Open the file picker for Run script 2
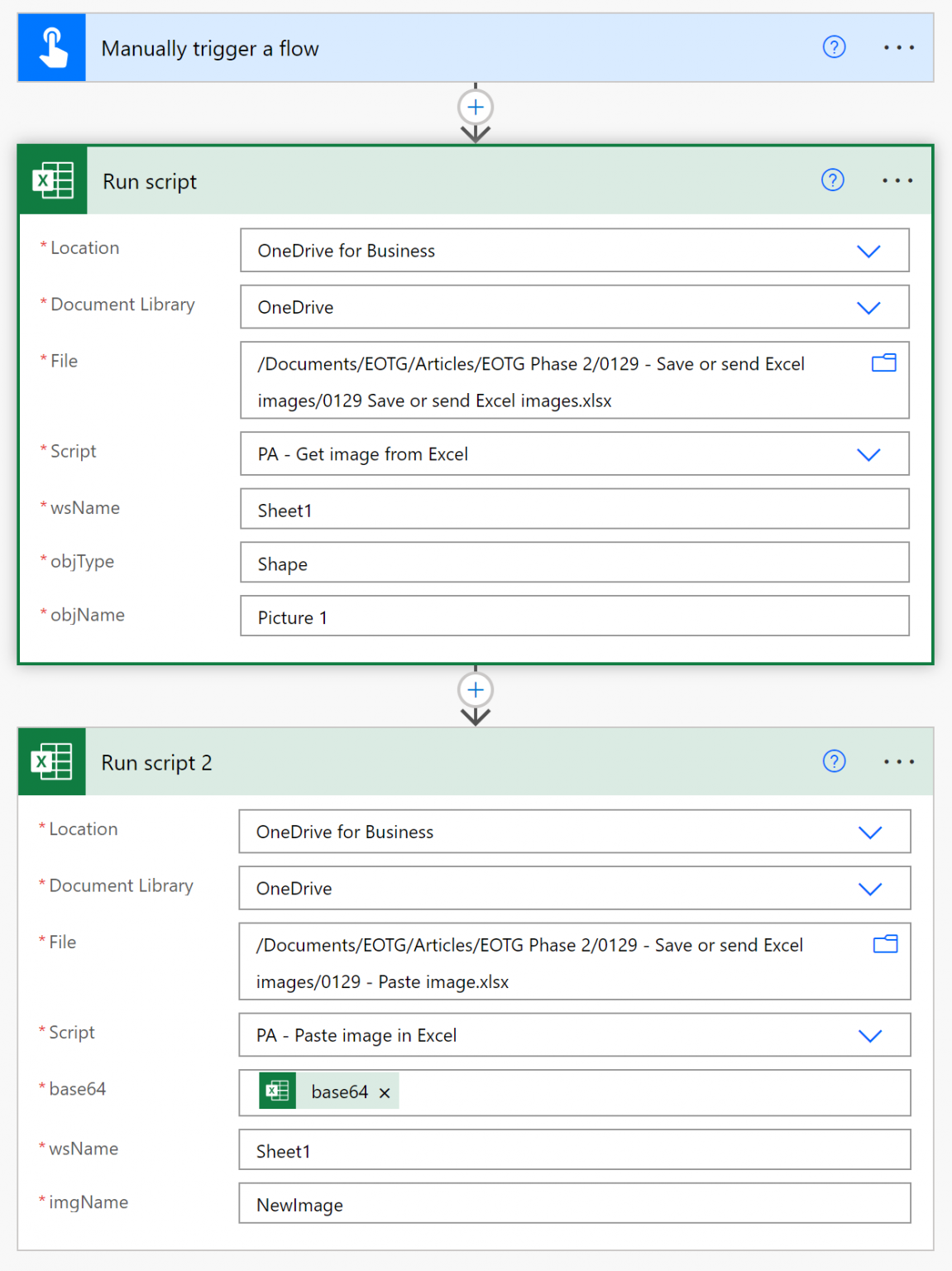The height and width of the screenshot is (1271, 952). (883, 944)
